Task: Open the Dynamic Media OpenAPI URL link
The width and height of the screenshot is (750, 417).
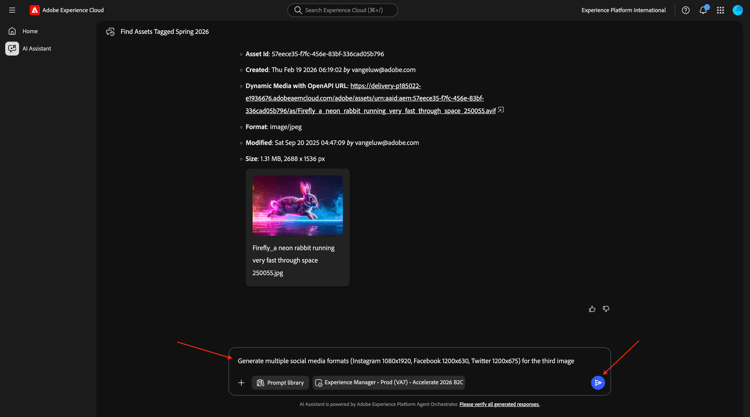Action: point(370,98)
